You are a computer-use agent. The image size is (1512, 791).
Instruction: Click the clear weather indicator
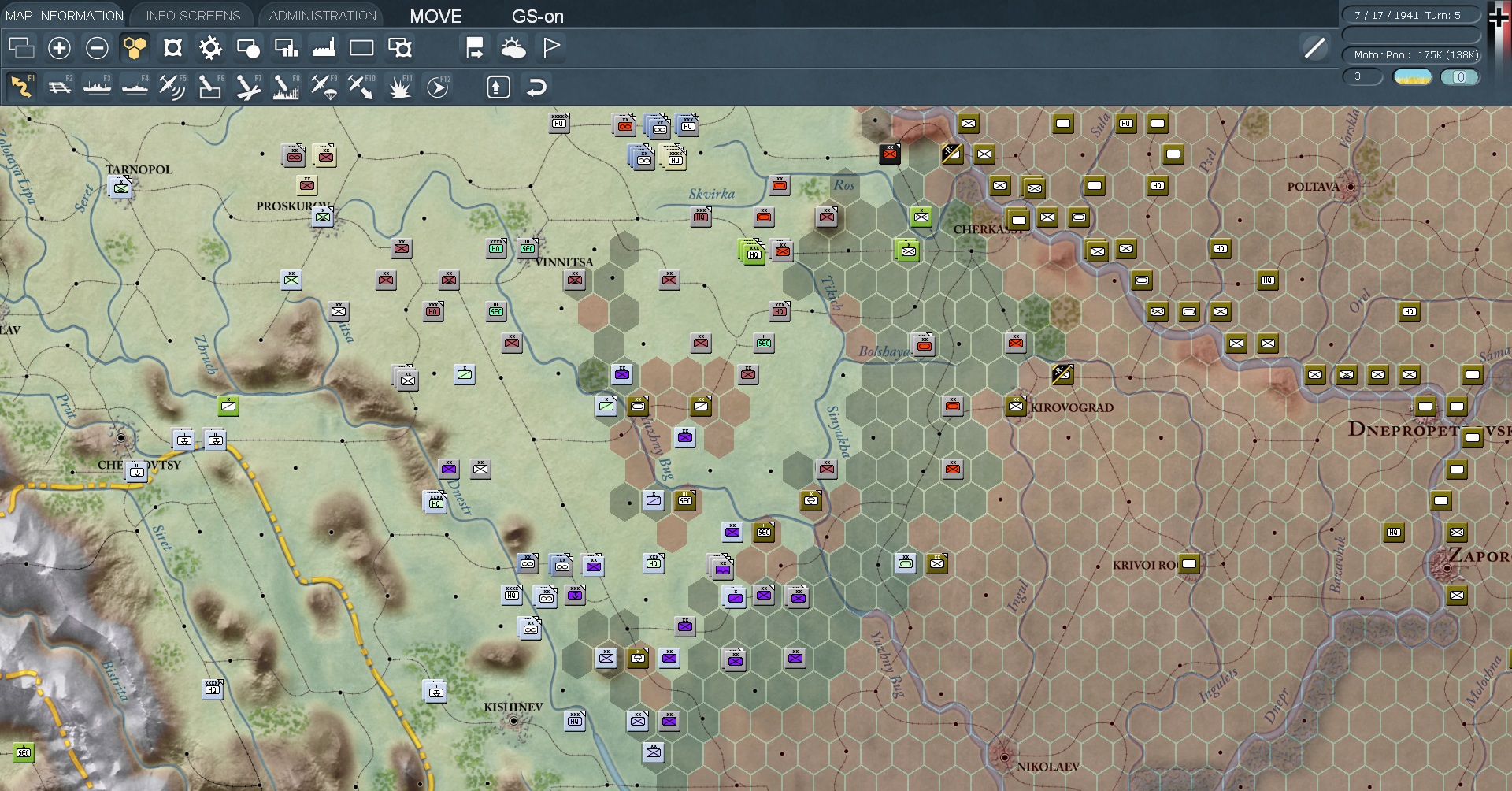[x=1412, y=76]
